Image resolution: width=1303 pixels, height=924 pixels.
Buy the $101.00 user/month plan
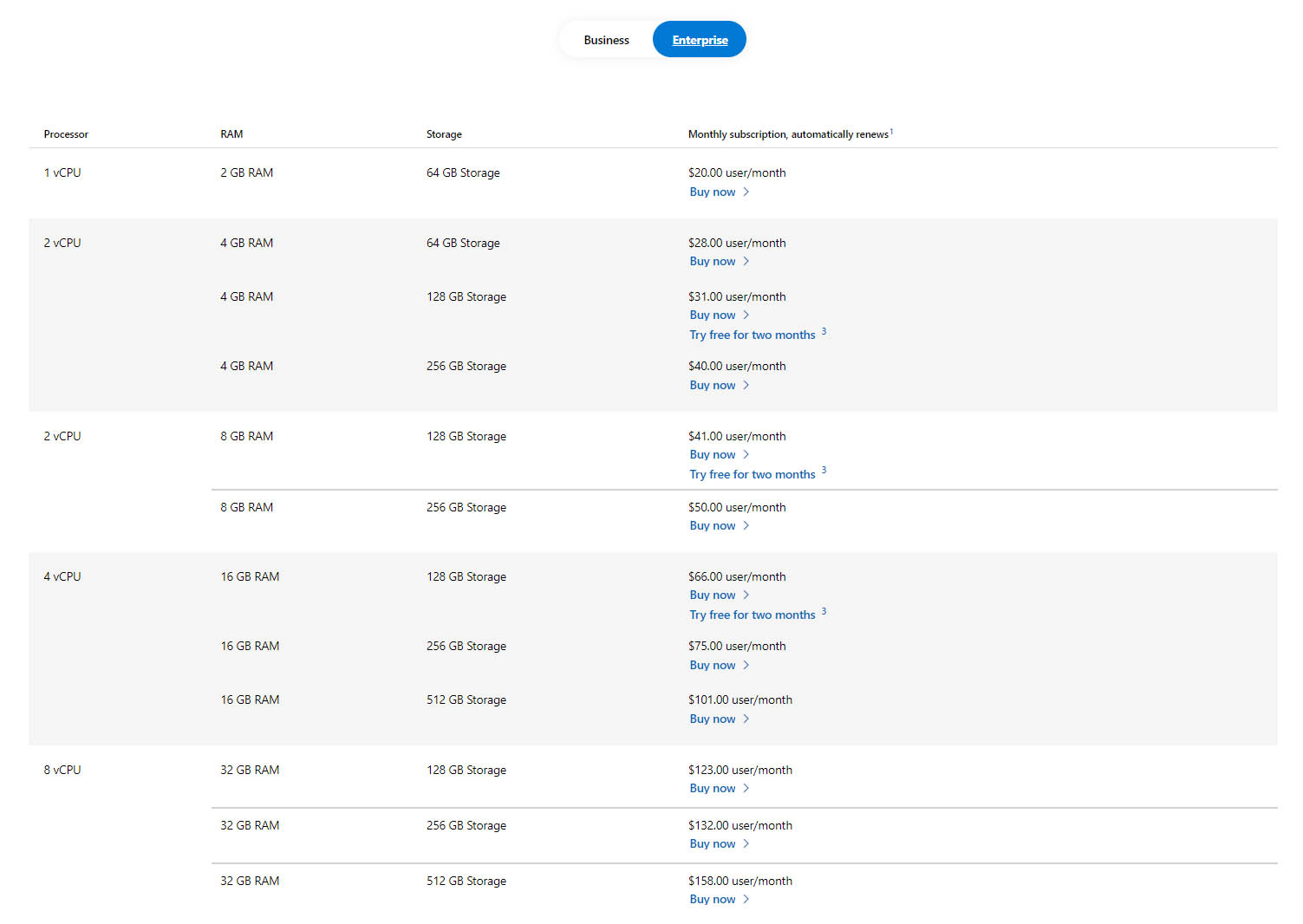(713, 719)
